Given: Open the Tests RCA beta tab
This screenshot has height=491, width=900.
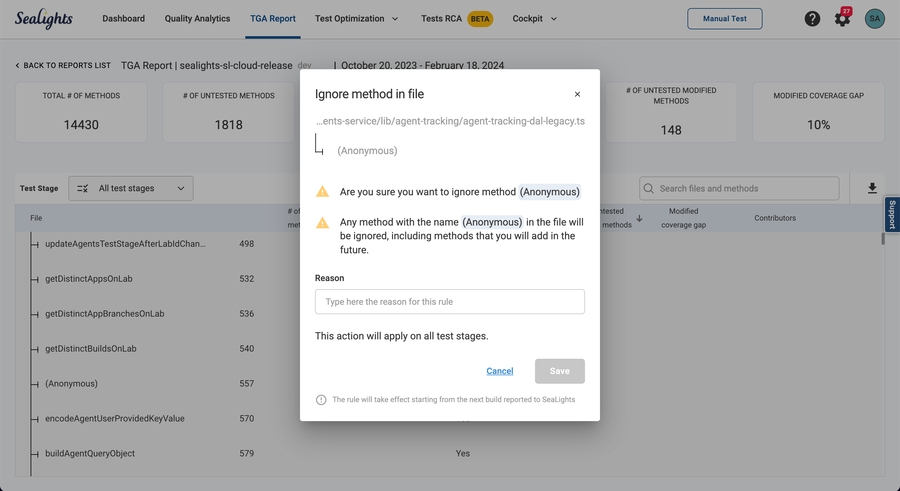Looking at the screenshot, I should click(456, 18).
